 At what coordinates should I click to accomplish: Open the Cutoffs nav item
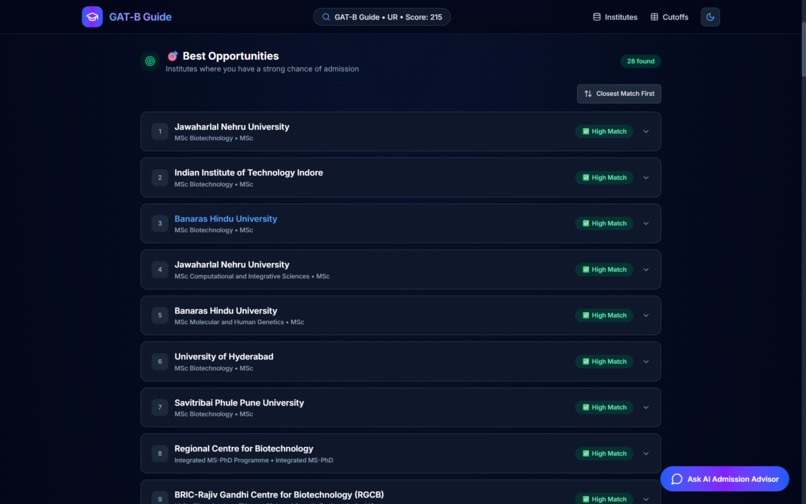(x=669, y=17)
